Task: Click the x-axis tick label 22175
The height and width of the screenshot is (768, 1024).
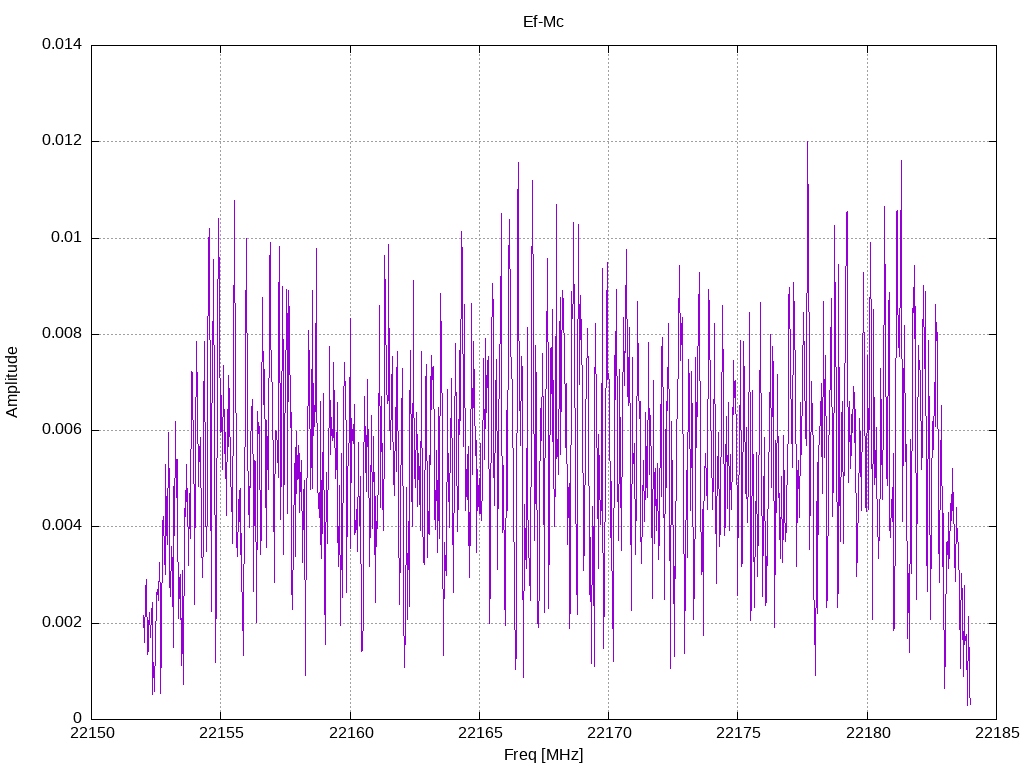Action: coord(738,733)
